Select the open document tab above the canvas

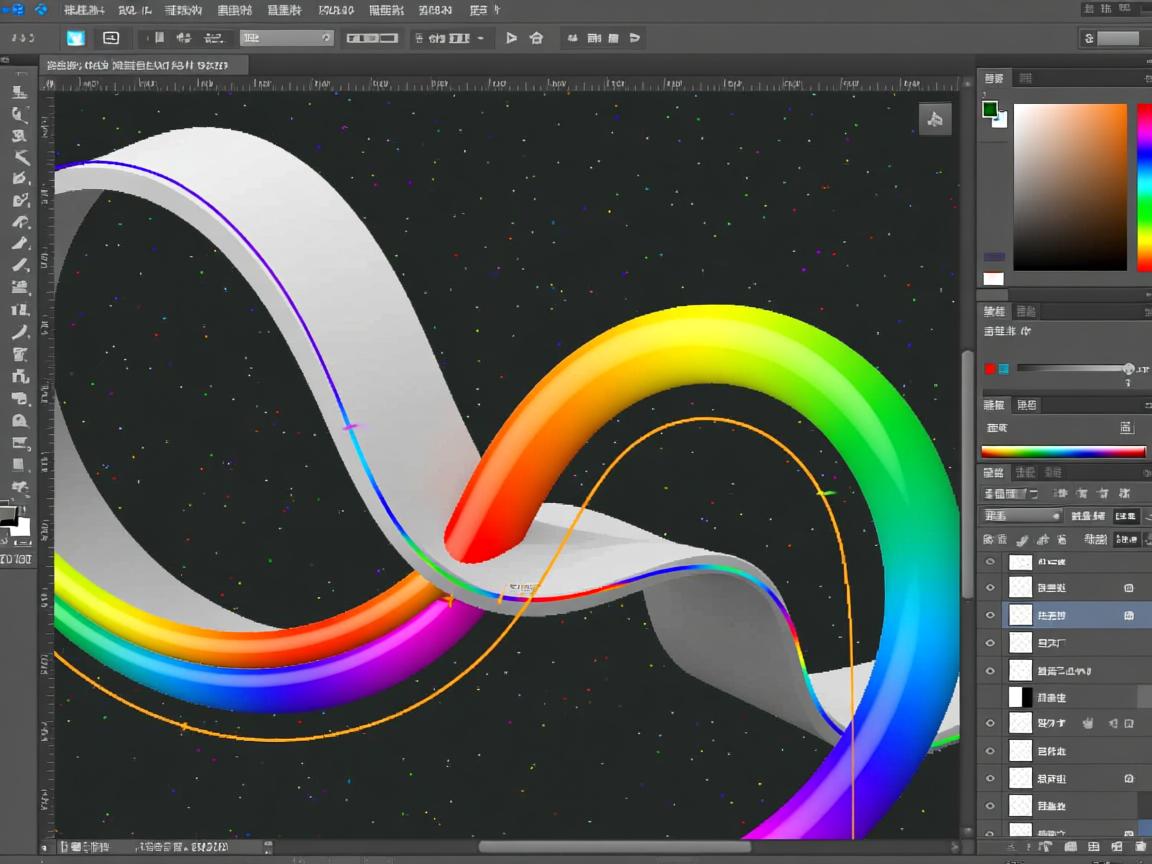click(x=140, y=65)
